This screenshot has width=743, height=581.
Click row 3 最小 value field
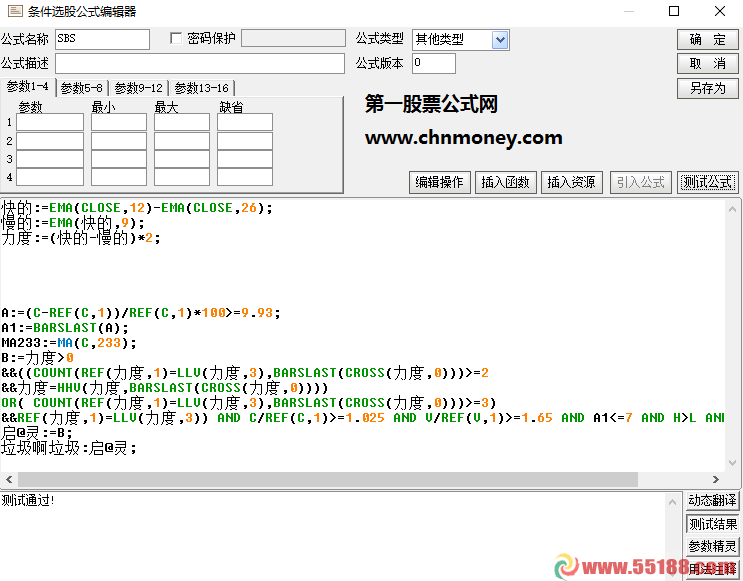pos(119,159)
